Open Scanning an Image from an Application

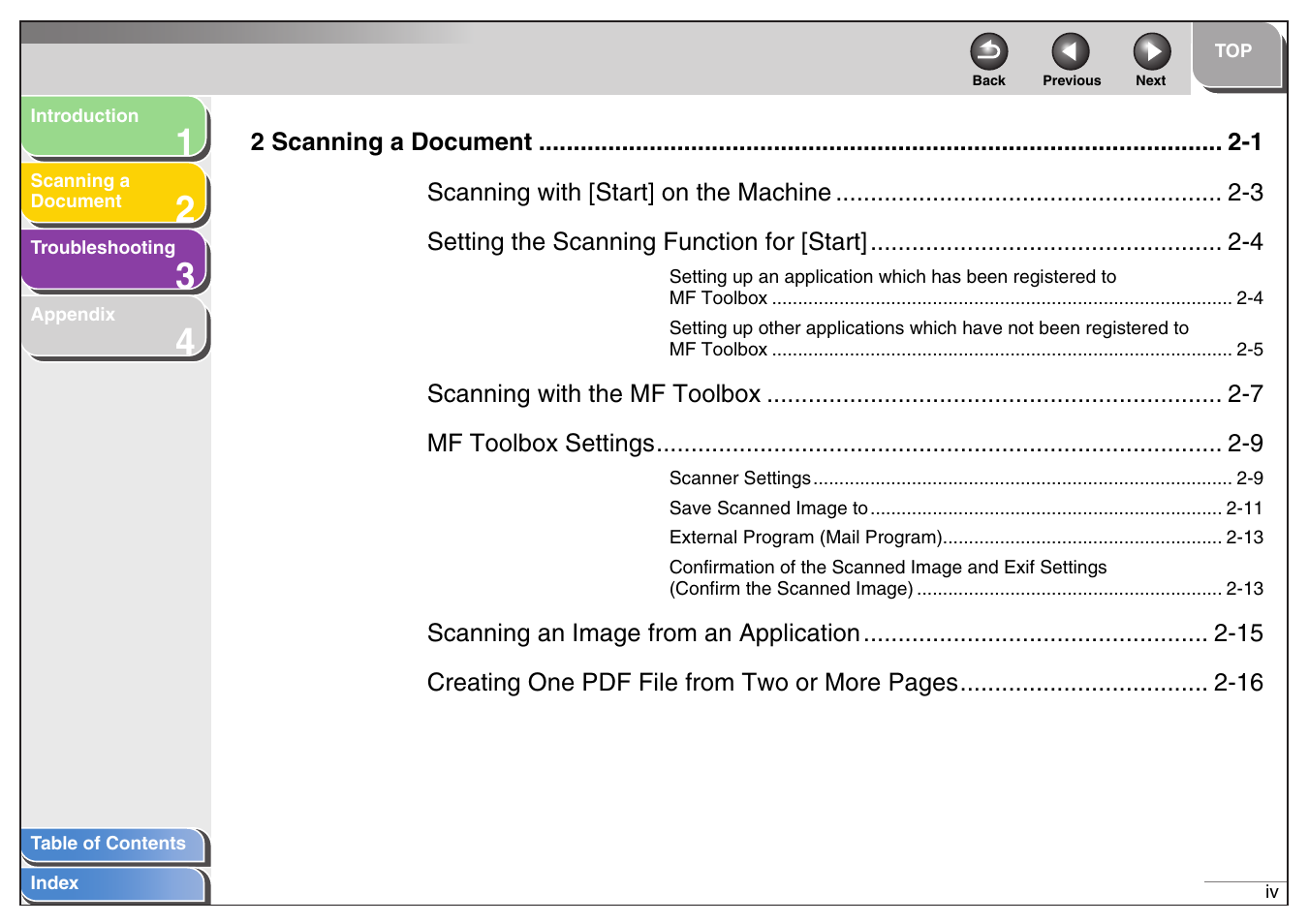[x=845, y=633]
